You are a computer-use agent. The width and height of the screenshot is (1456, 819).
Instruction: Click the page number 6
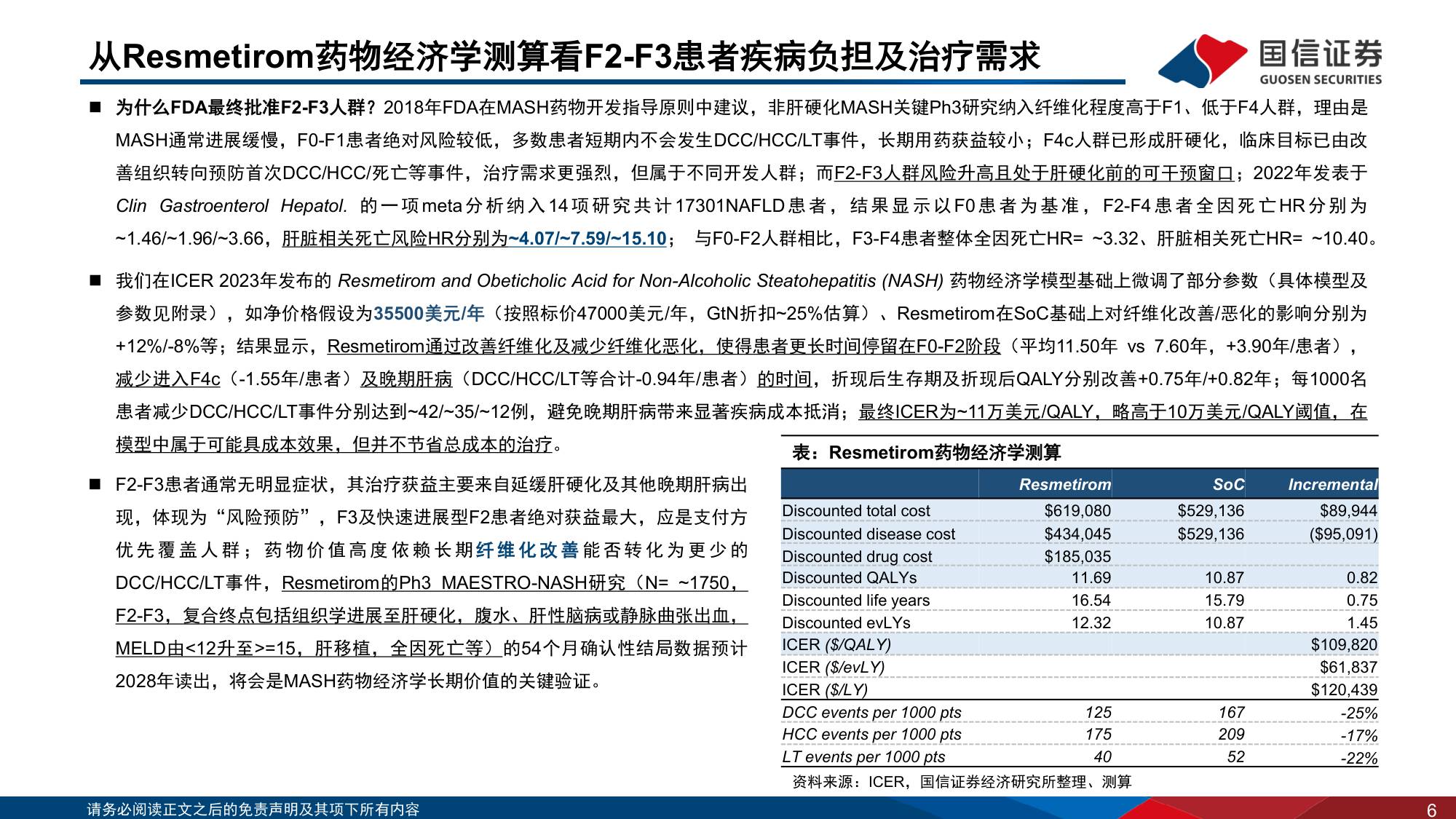click(x=1431, y=810)
